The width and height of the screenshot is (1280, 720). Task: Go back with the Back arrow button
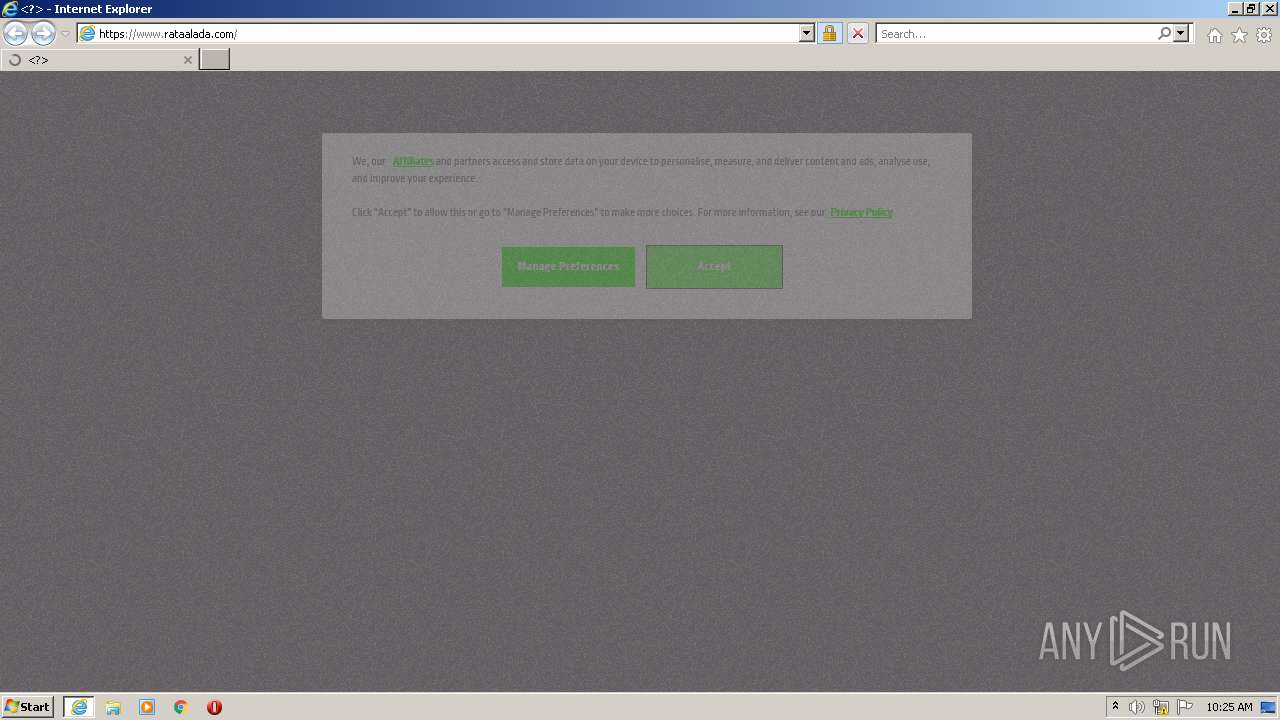(x=15, y=34)
